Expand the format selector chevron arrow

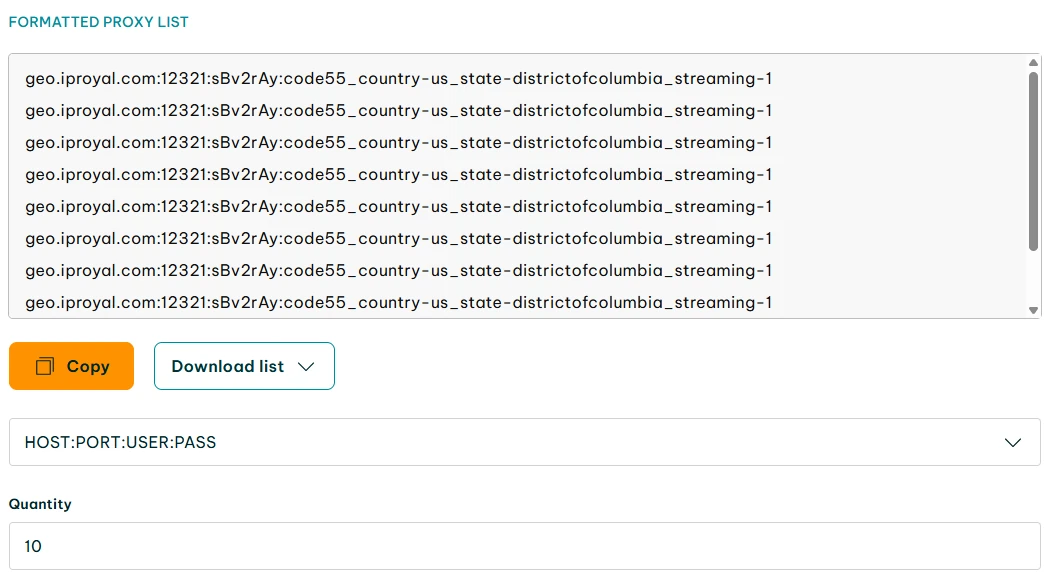pos(1012,442)
